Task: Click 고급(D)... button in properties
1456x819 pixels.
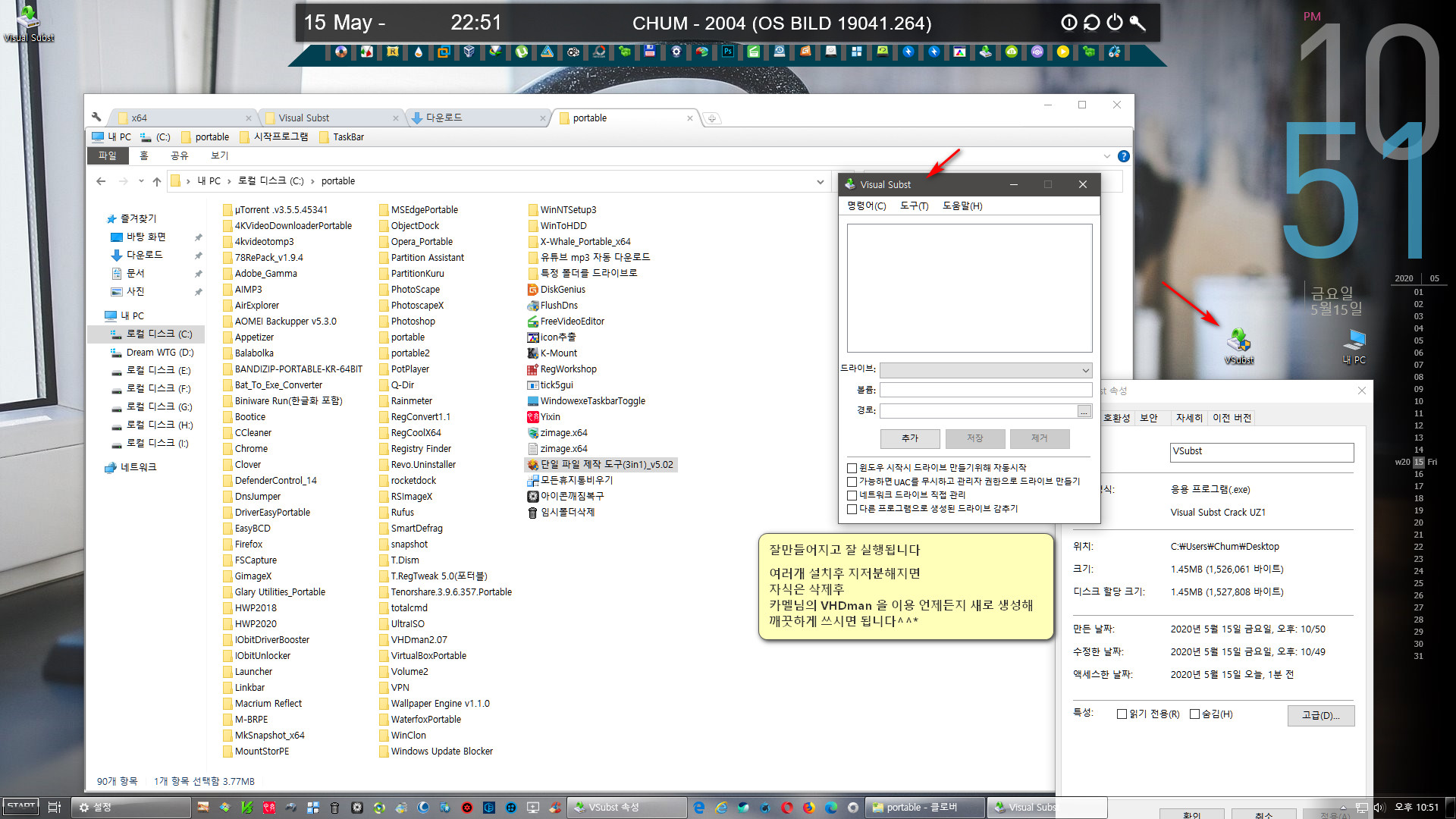Action: coord(1320,715)
